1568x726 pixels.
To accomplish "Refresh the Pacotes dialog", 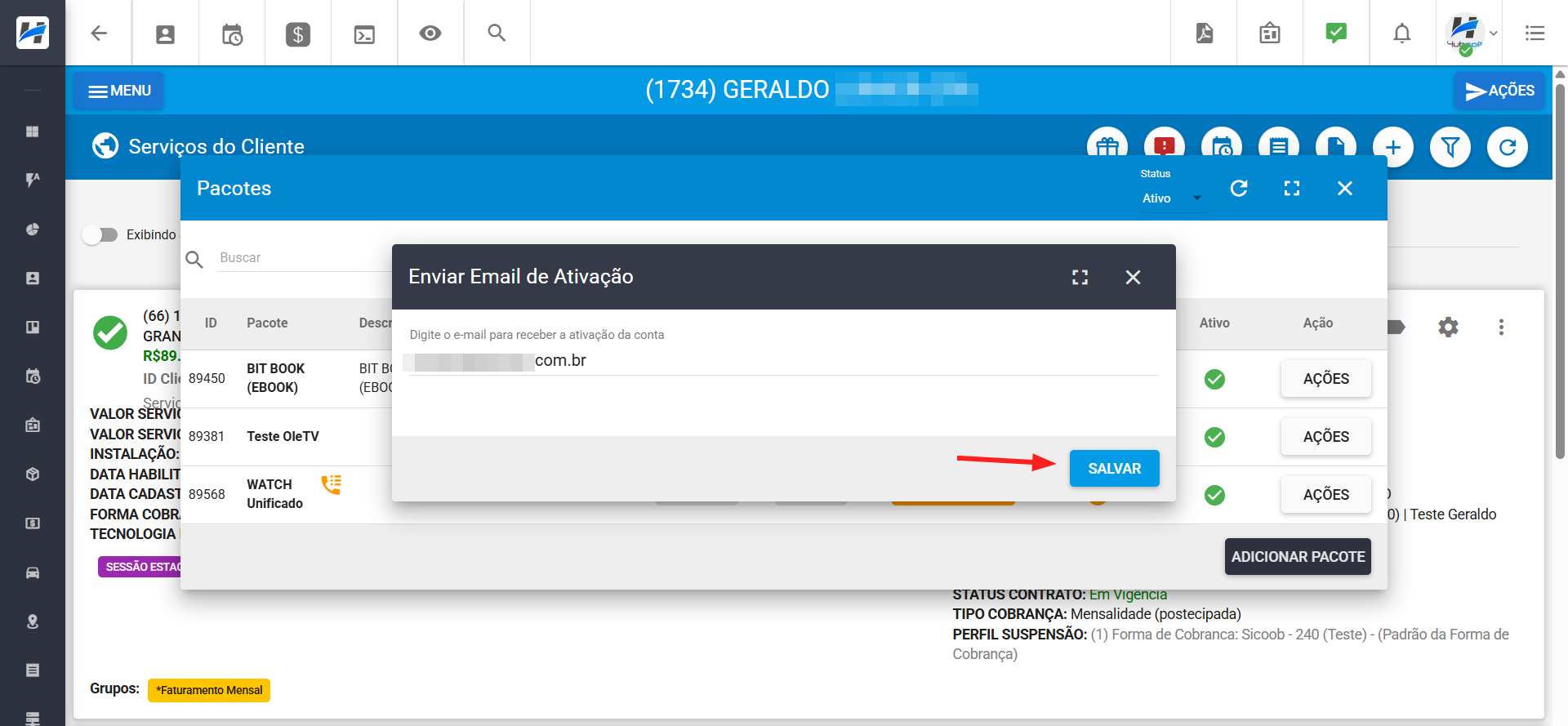I will point(1239,189).
